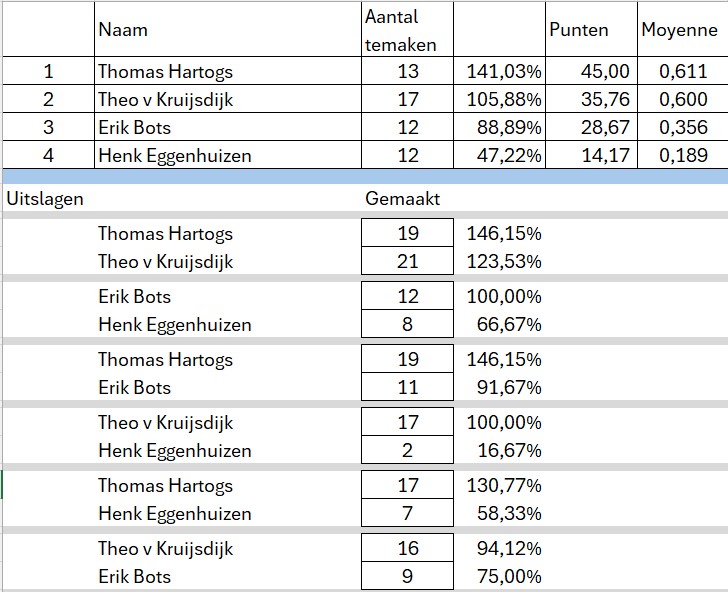The image size is (728, 592).
Task: Click the 0,600 moyenne cell
Action: click(681, 99)
